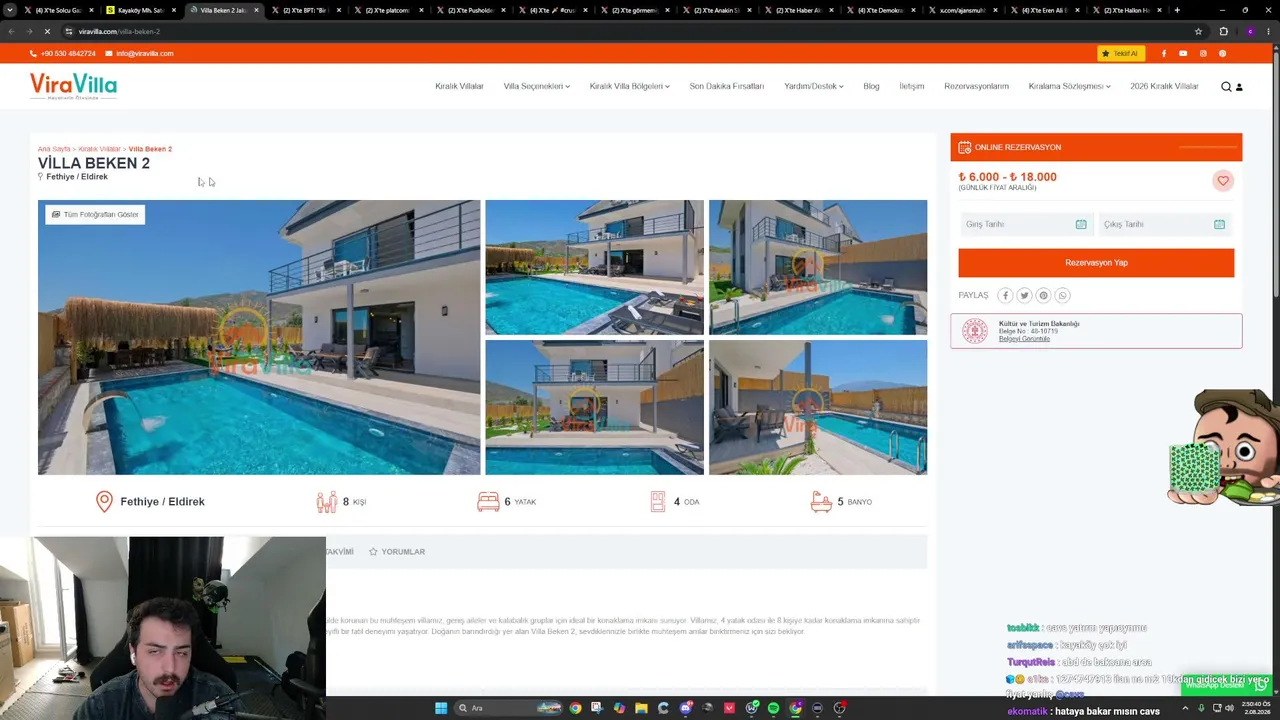Open Rezervasyonlarım menu item
This screenshot has height=720, width=1280.
(x=976, y=86)
